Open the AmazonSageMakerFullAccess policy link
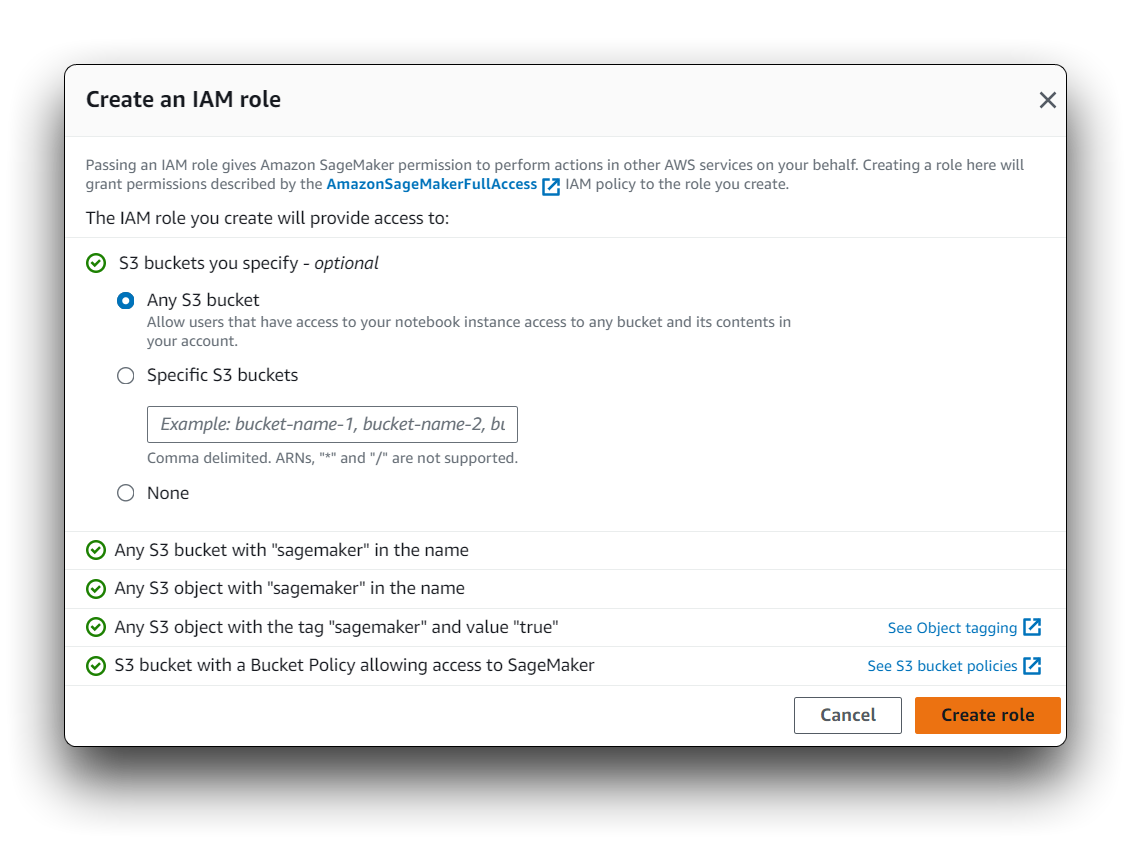 431,185
